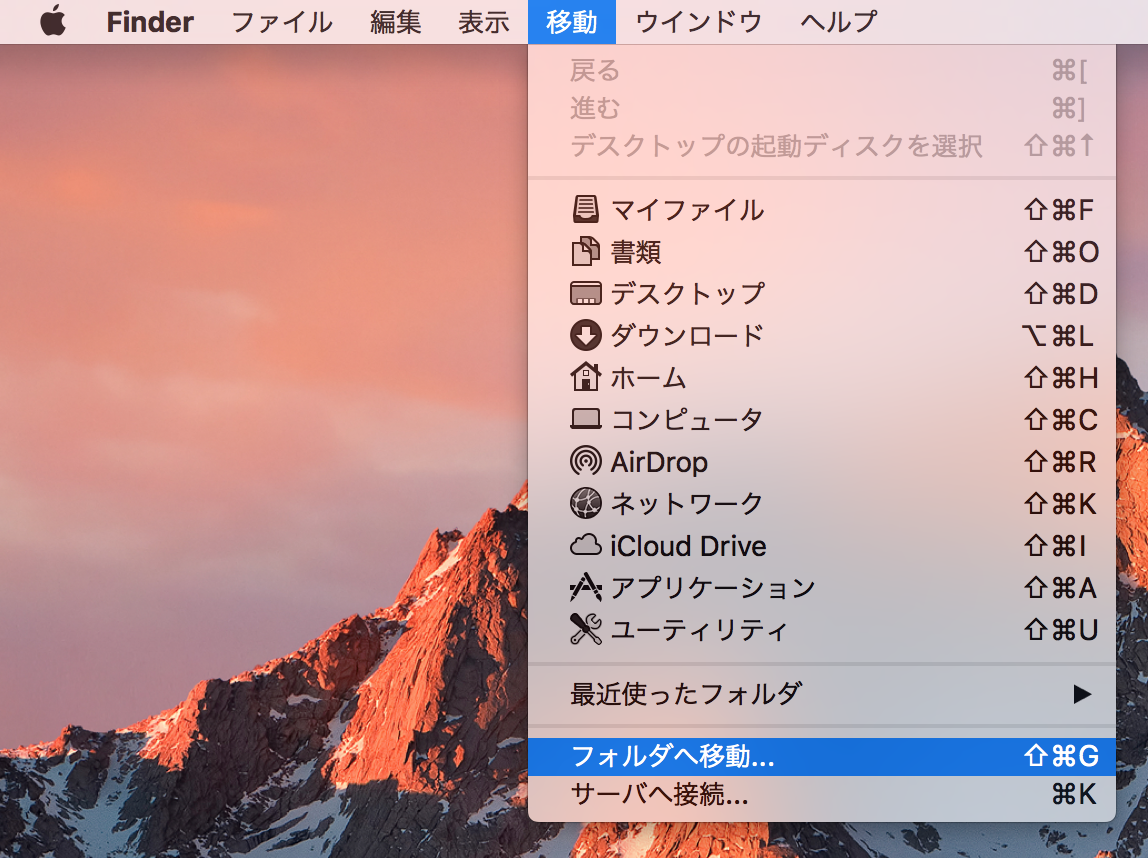Click the マイファイル tray icon

coord(585,209)
